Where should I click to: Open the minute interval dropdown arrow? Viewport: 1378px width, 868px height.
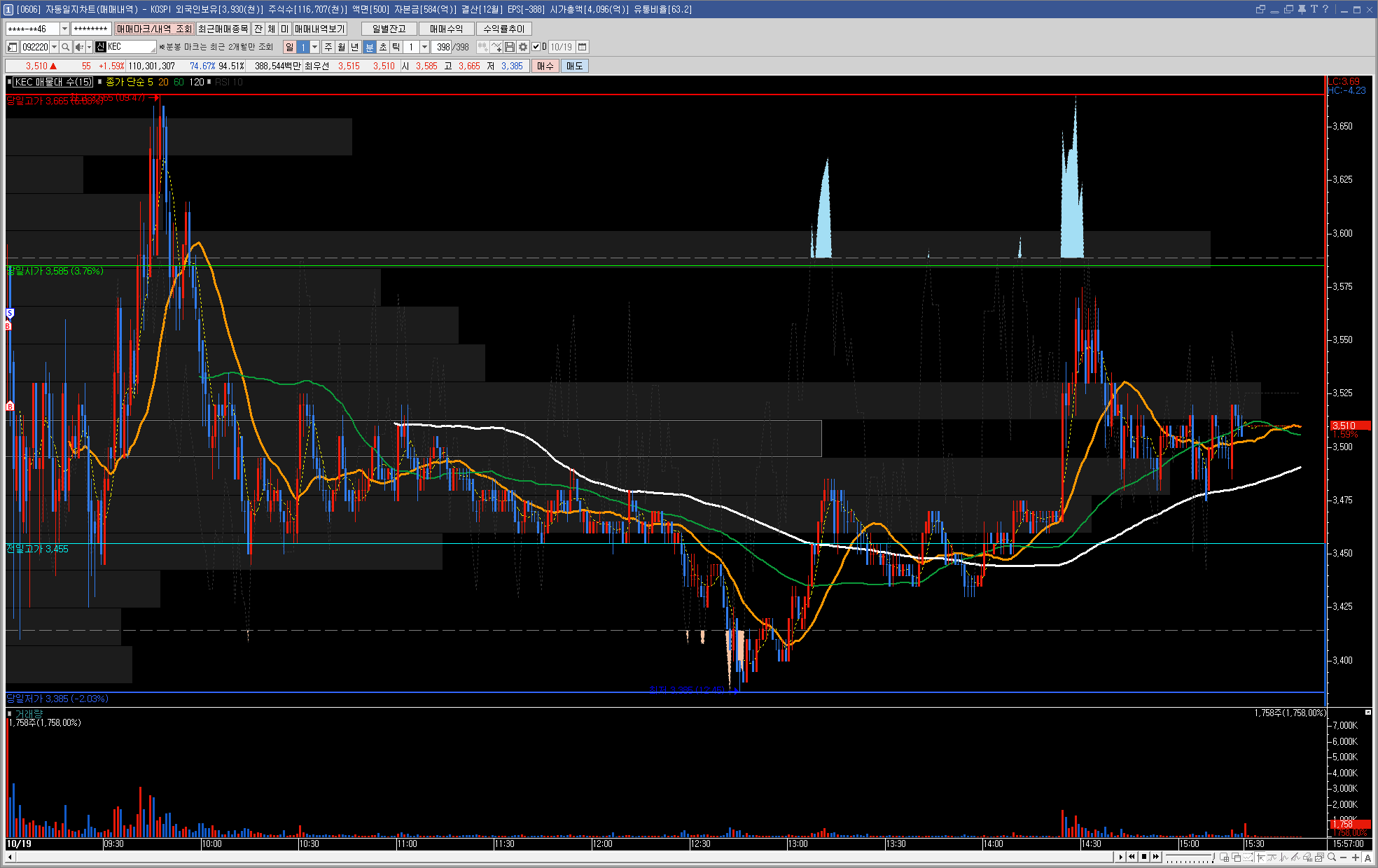424,47
